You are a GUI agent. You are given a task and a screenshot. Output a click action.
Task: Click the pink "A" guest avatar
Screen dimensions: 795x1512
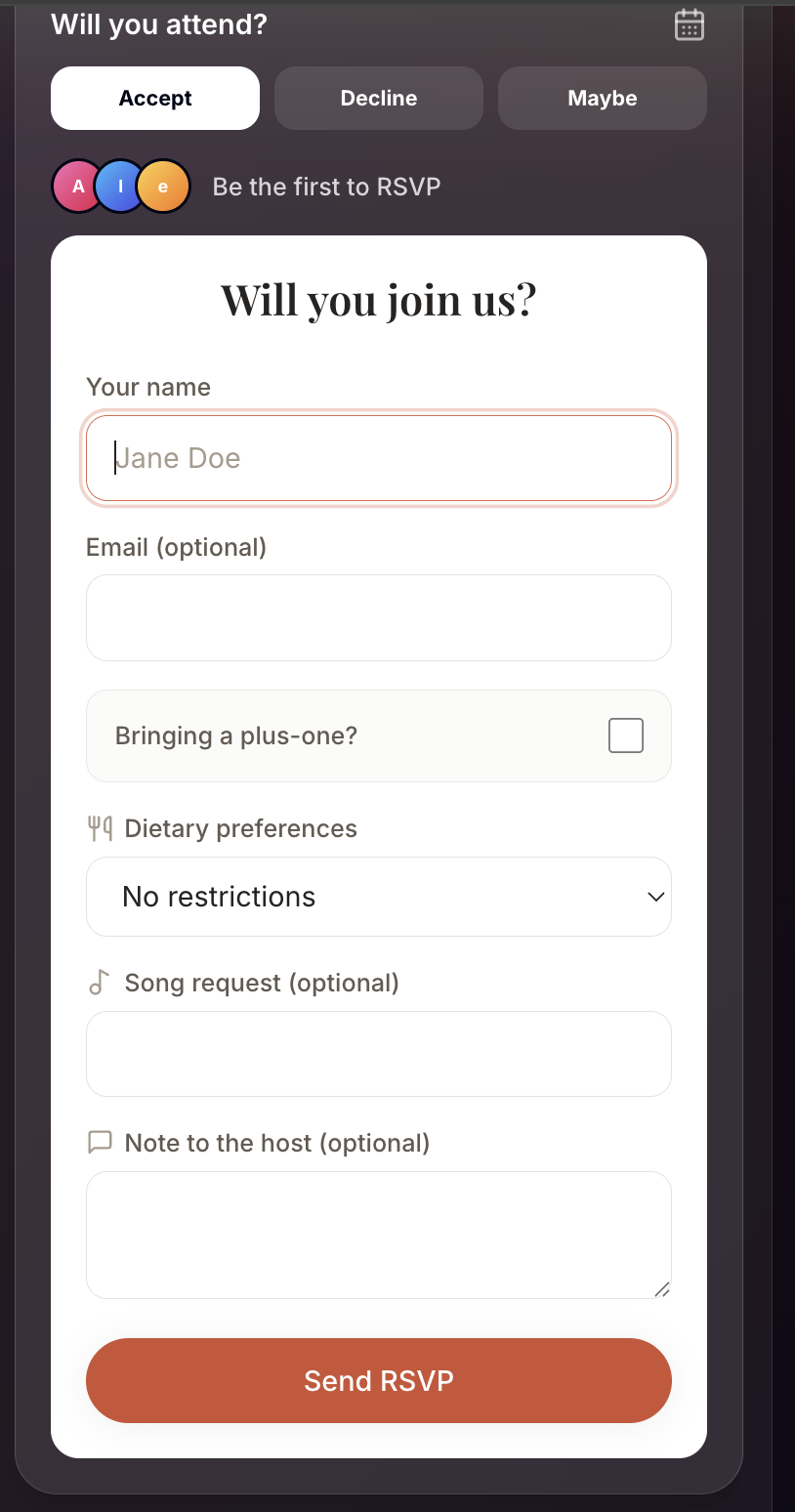78,186
